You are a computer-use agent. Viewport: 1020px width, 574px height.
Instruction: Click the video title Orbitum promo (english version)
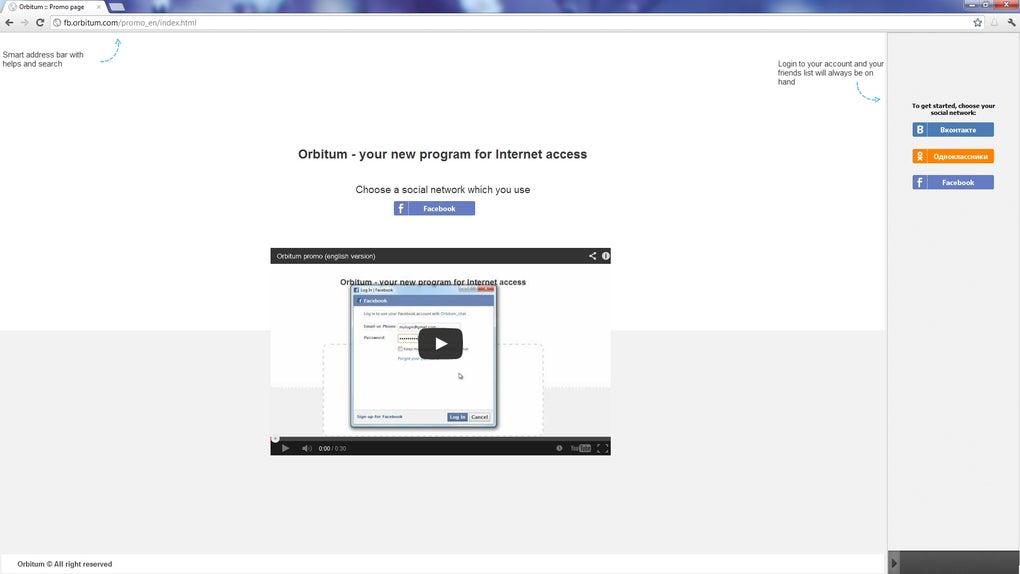click(x=326, y=256)
